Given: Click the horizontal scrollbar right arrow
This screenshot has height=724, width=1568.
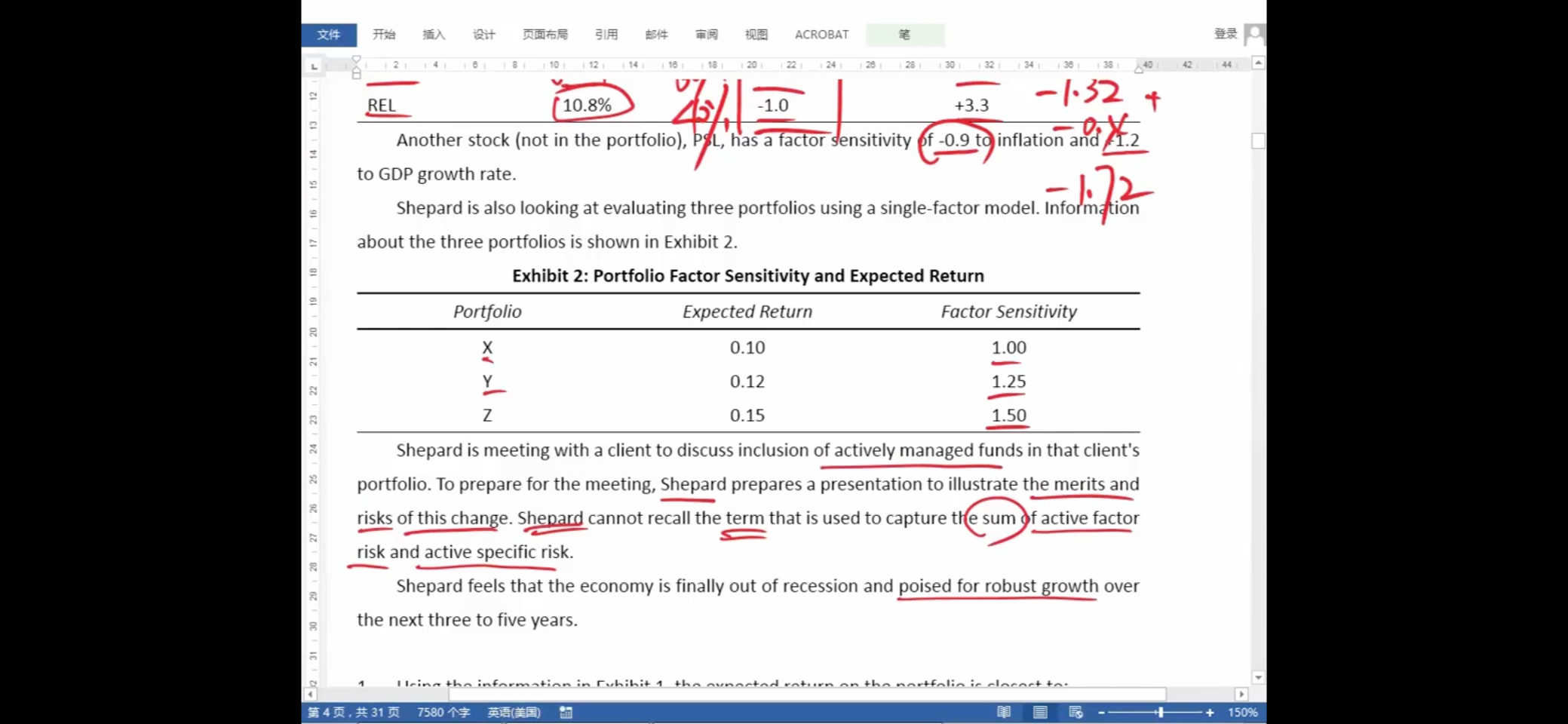Looking at the screenshot, I should (1241, 694).
